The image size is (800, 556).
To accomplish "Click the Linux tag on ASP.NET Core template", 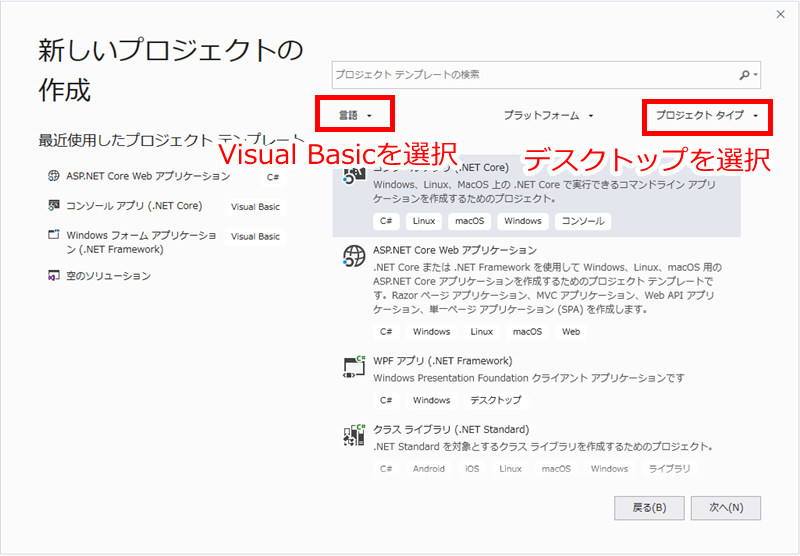I will tap(481, 332).
